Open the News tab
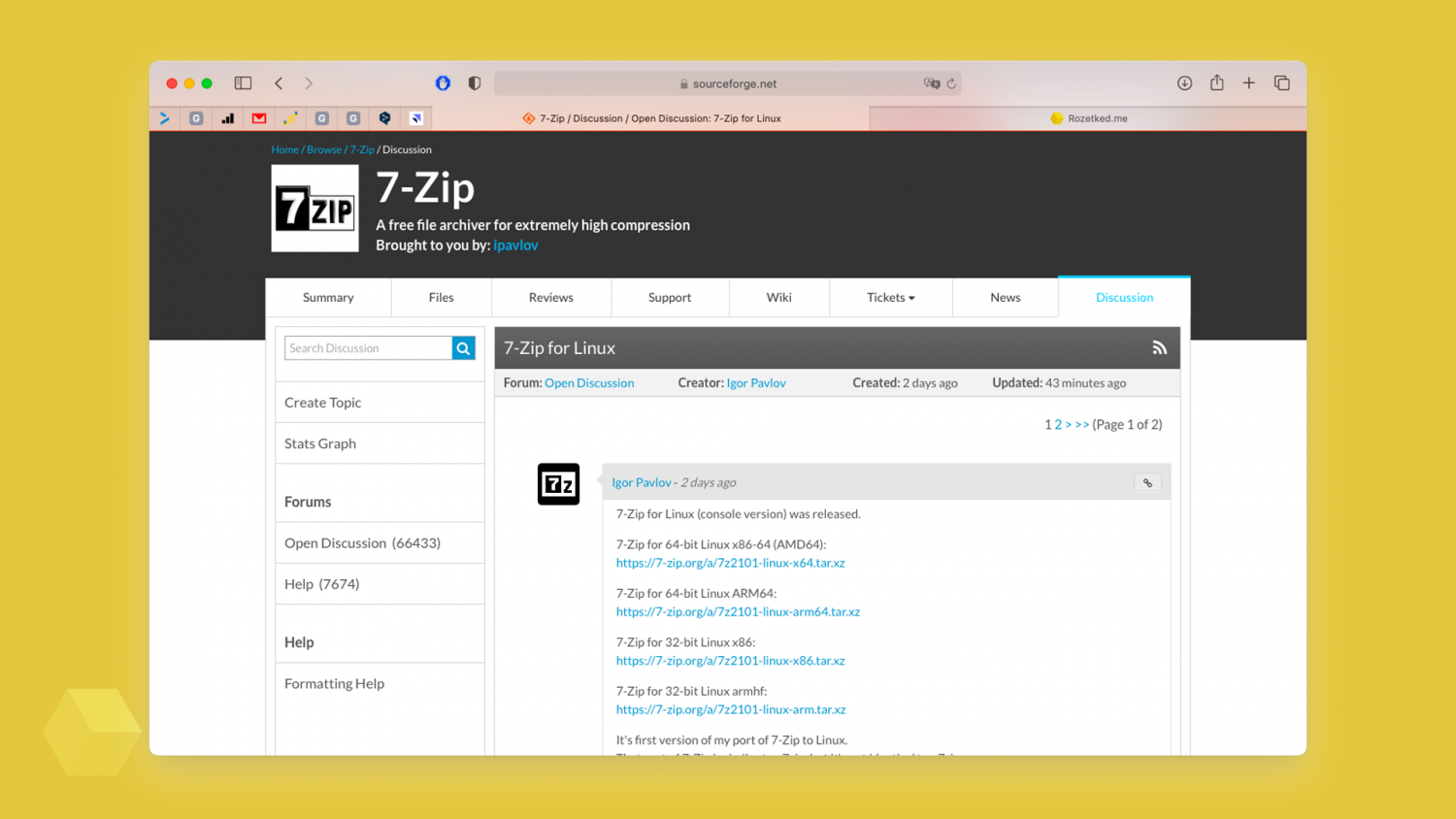 pyautogui.click(x=1006, y=298)
